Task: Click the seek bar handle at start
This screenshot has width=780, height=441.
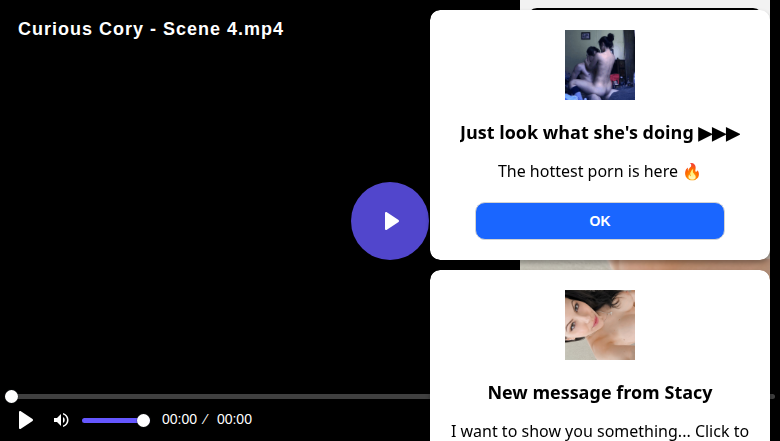Action: 11,397
